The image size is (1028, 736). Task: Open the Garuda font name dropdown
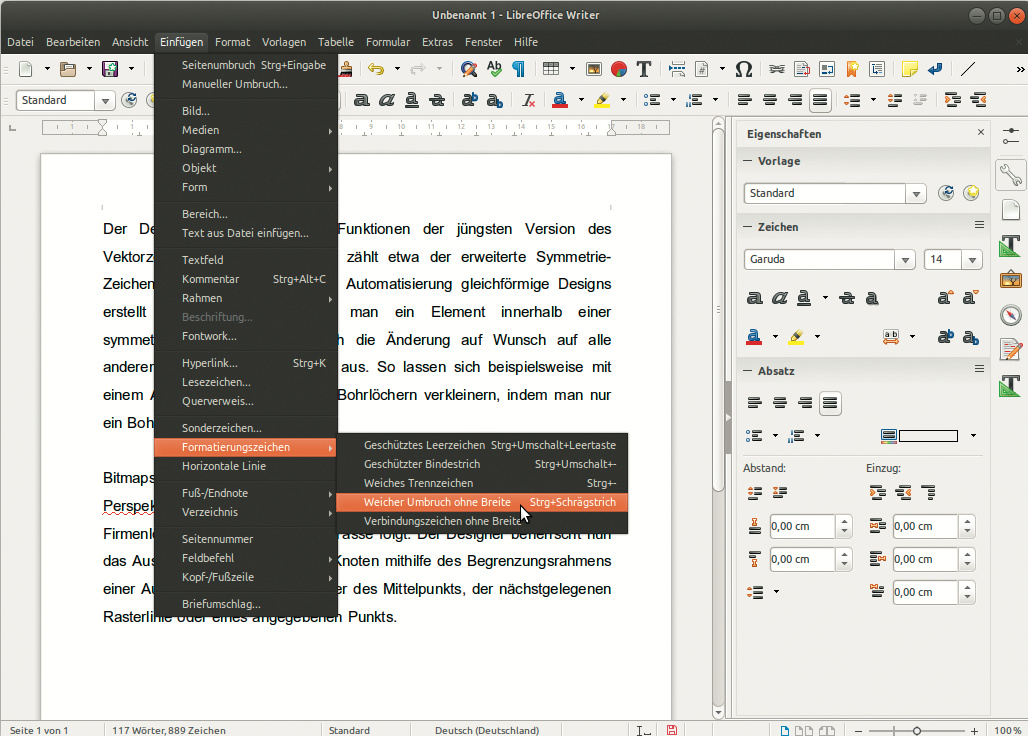[905, 260]
